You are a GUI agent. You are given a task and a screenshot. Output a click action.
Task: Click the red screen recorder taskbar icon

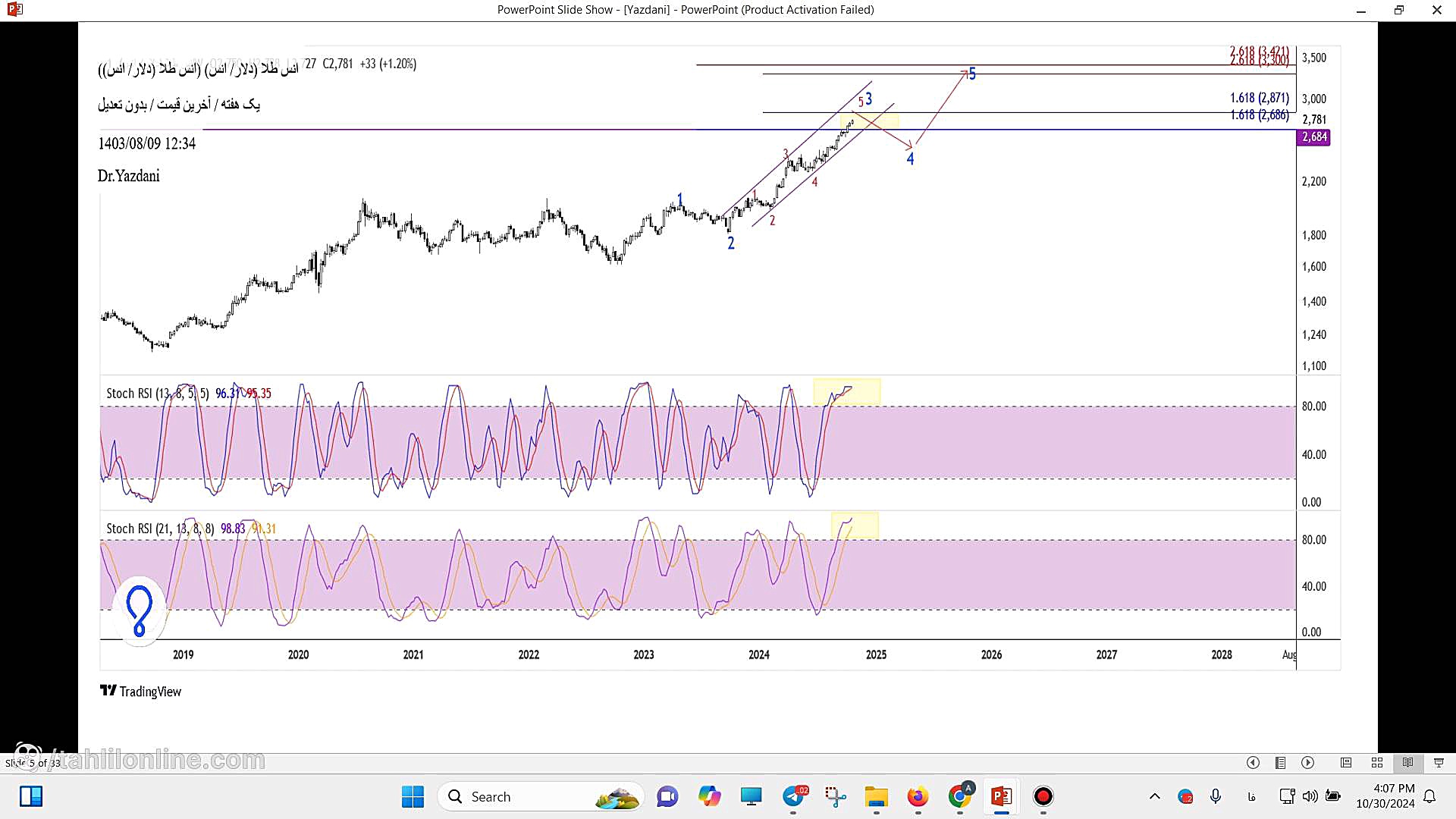1043,796
